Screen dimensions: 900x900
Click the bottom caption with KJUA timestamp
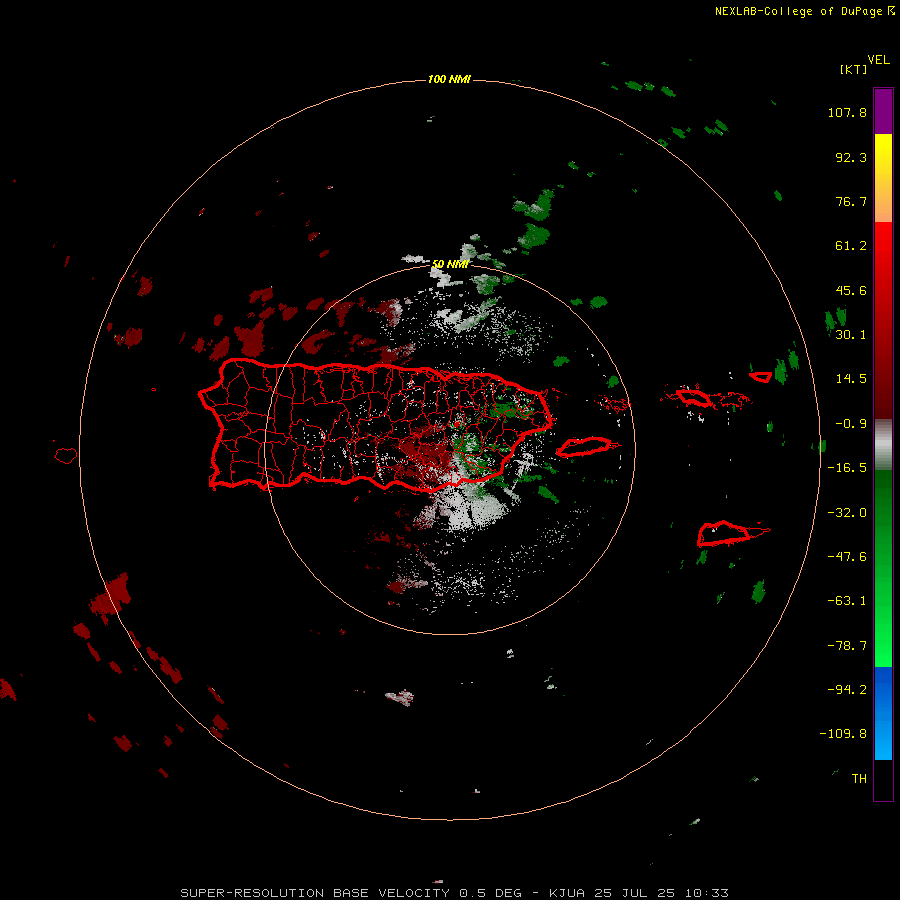click(455, 893)
